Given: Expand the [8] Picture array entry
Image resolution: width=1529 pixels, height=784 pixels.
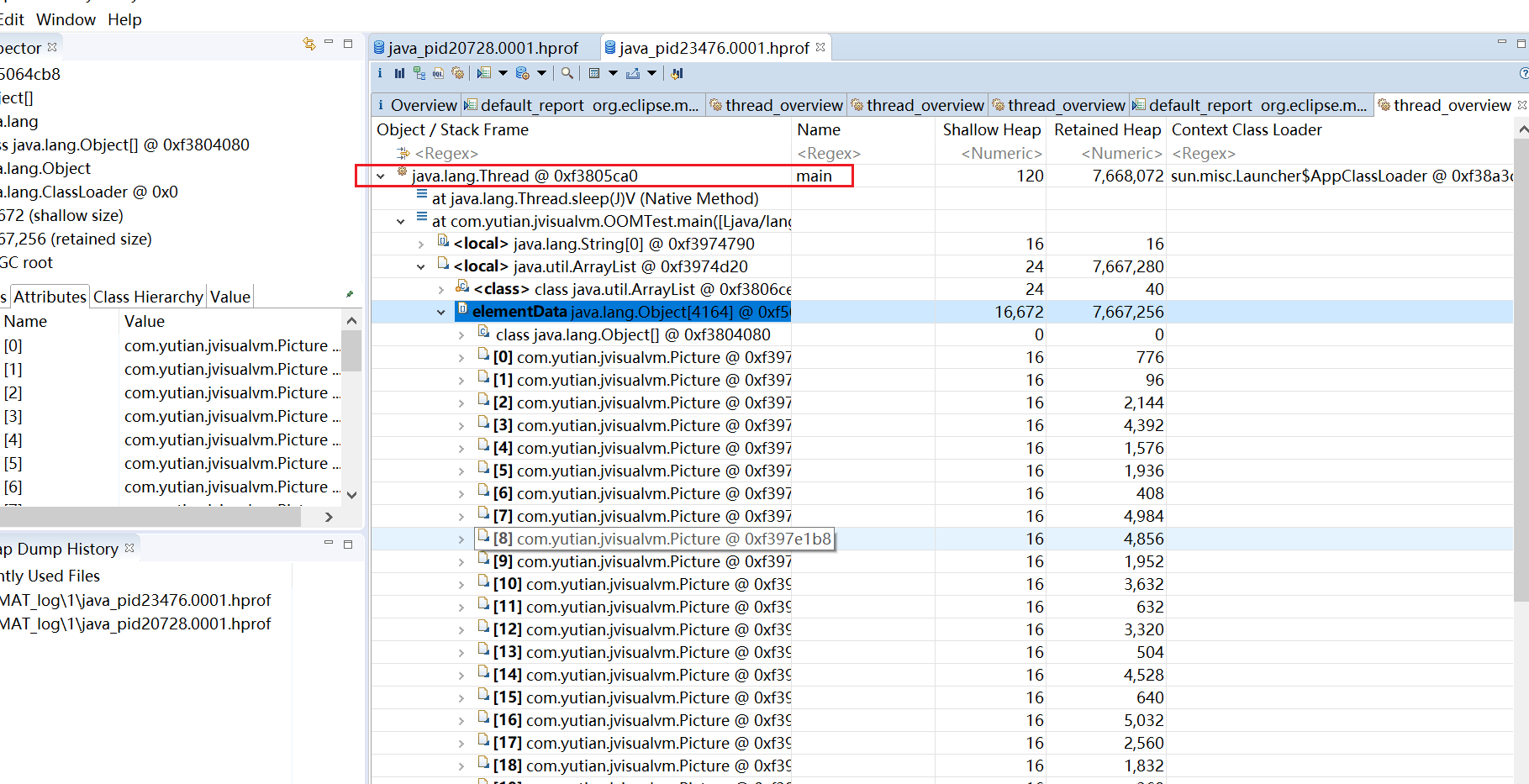Looking at the screenshot, I should pos(461,539).
